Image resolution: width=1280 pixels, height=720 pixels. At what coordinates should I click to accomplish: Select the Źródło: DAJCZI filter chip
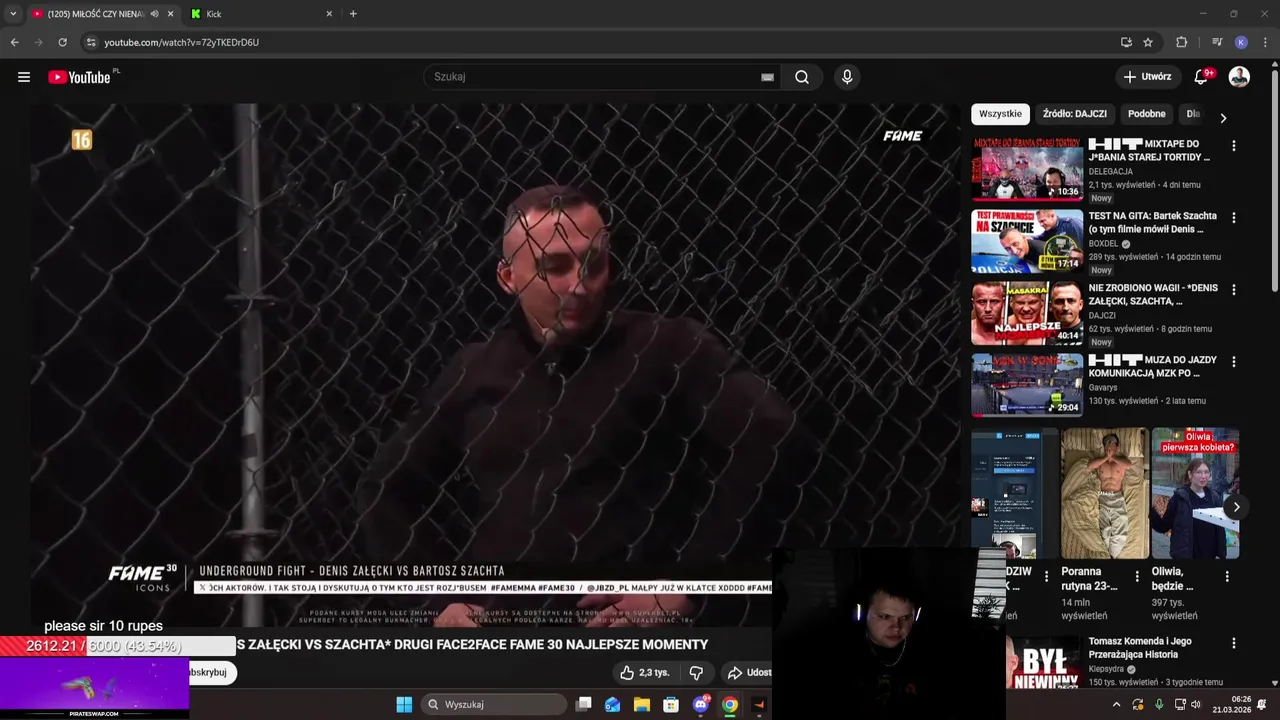click(x=1075, y=114)
